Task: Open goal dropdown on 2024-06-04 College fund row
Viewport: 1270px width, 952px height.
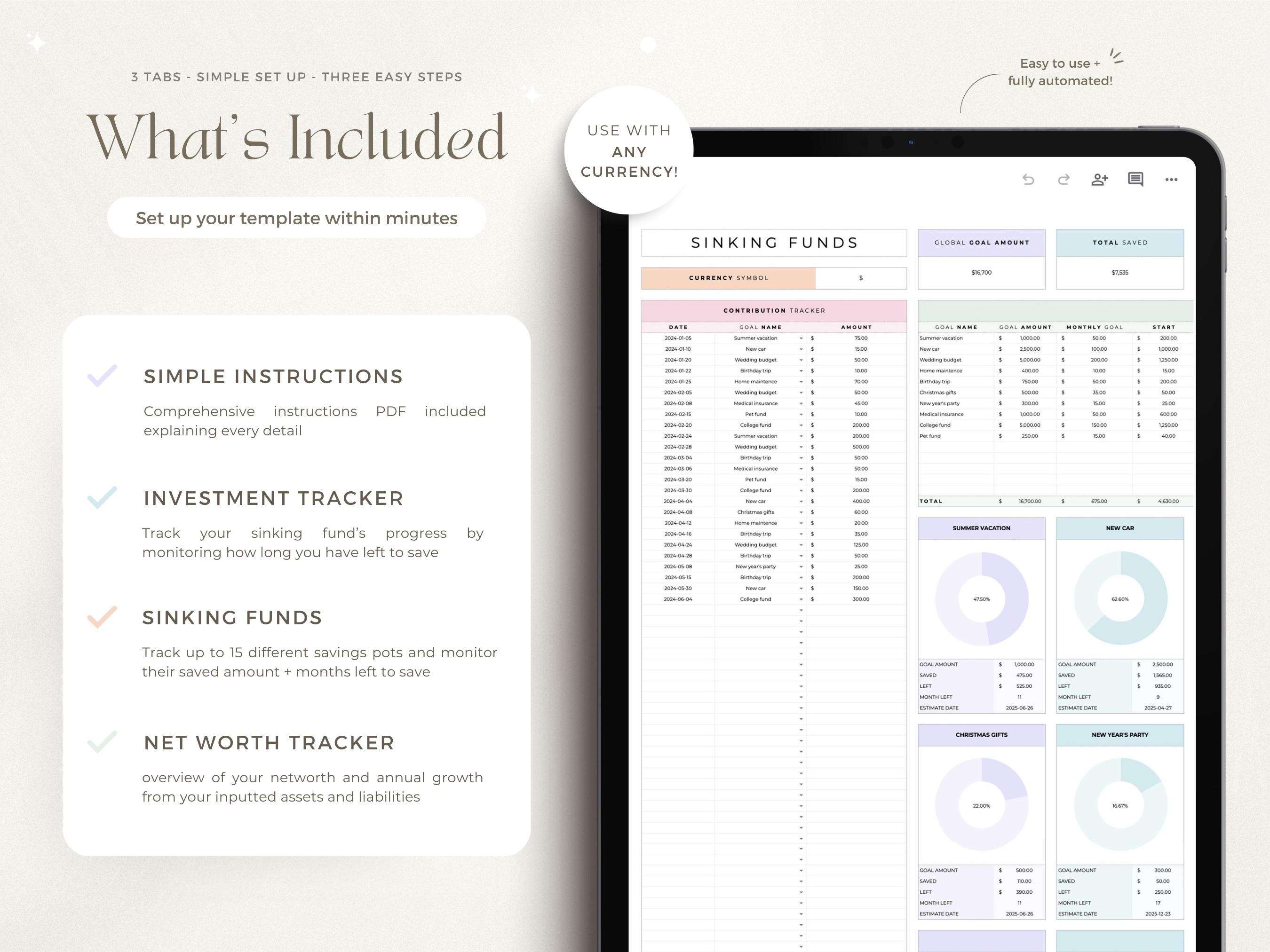Action: 801,600
